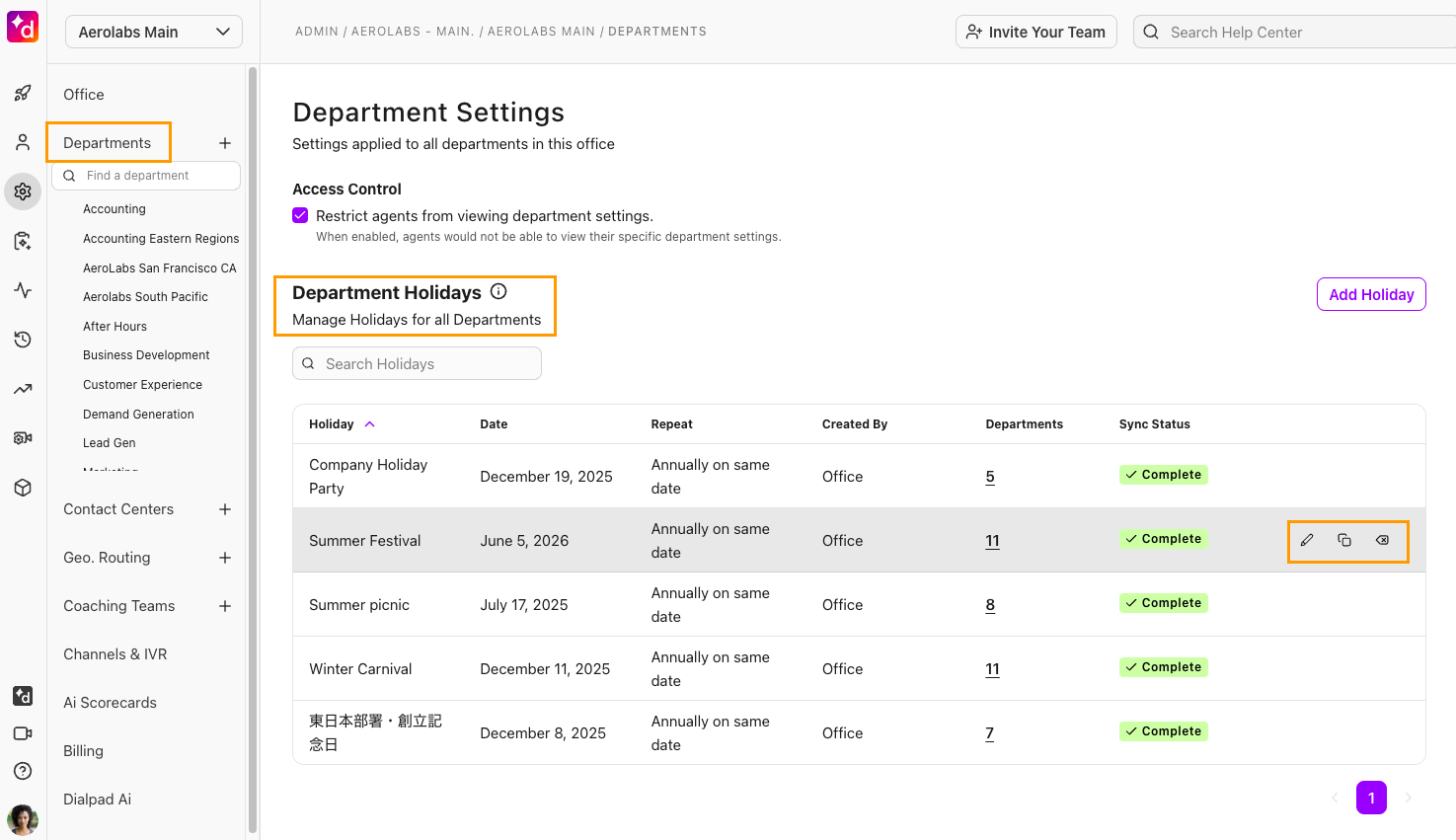Viewport: 1456px width, 840px height.
Task: Duplicate the Summer Festival holiday
Action: (x=1344, y=540)
